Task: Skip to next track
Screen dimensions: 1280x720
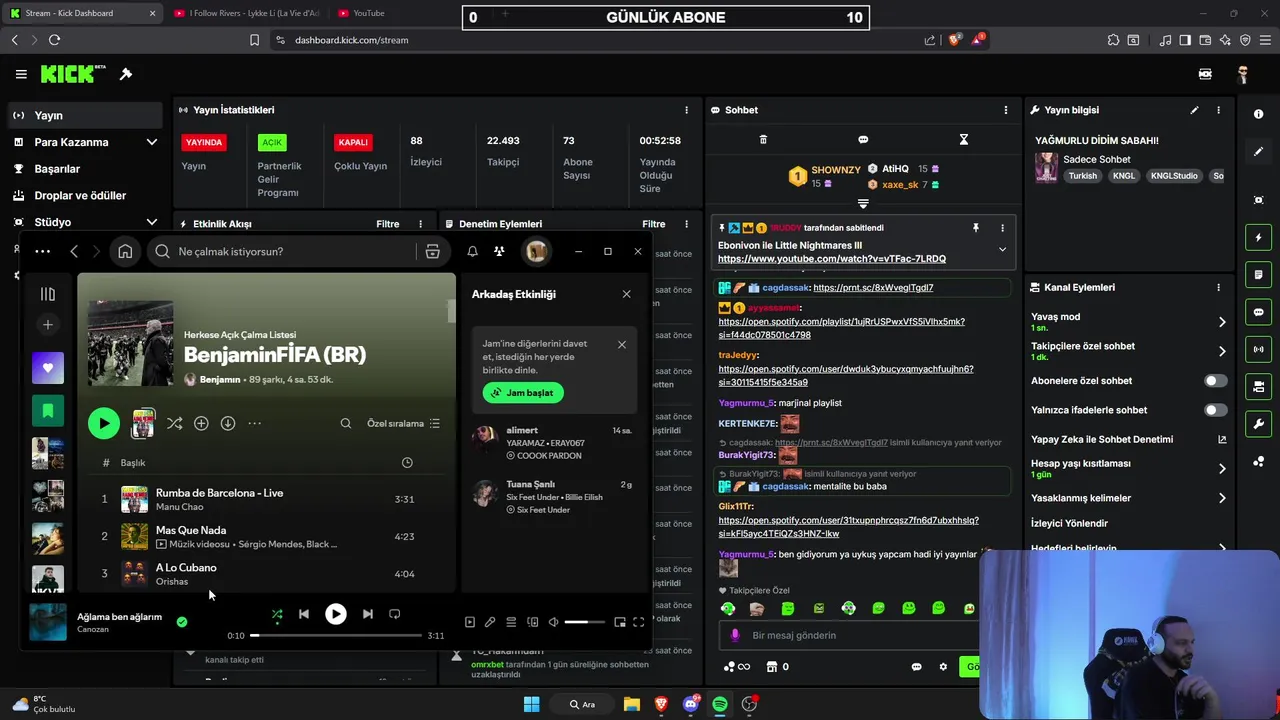Action: click(367, 614)
